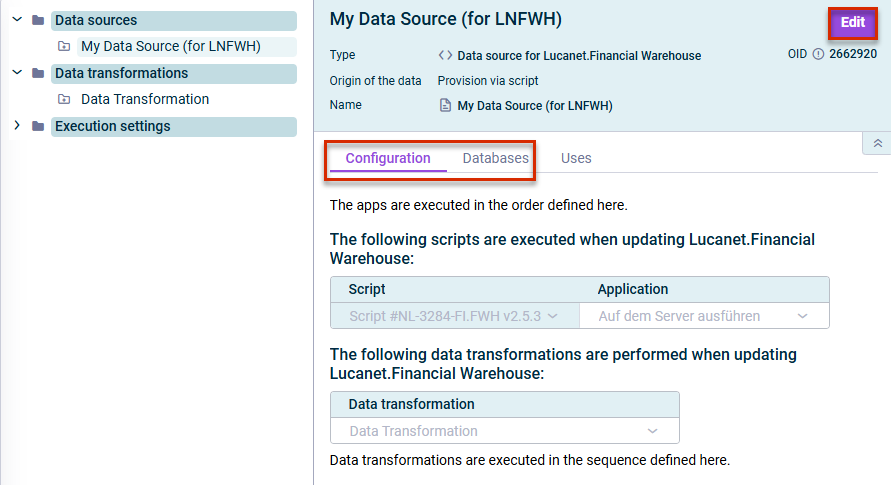Image resolution: width=891 pixels, height=485 pixels.
Task: Select the Data transformations folder label
Action: click(x=173, y=73)
